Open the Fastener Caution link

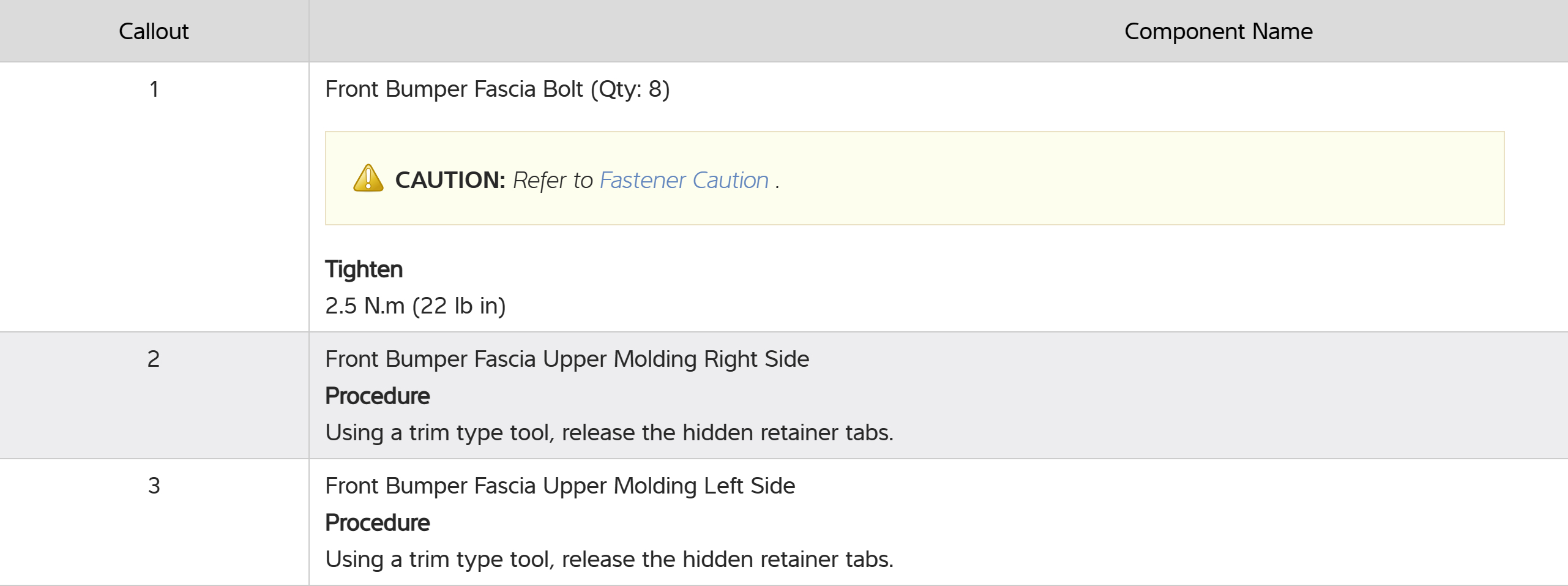(x=684, y=180)
